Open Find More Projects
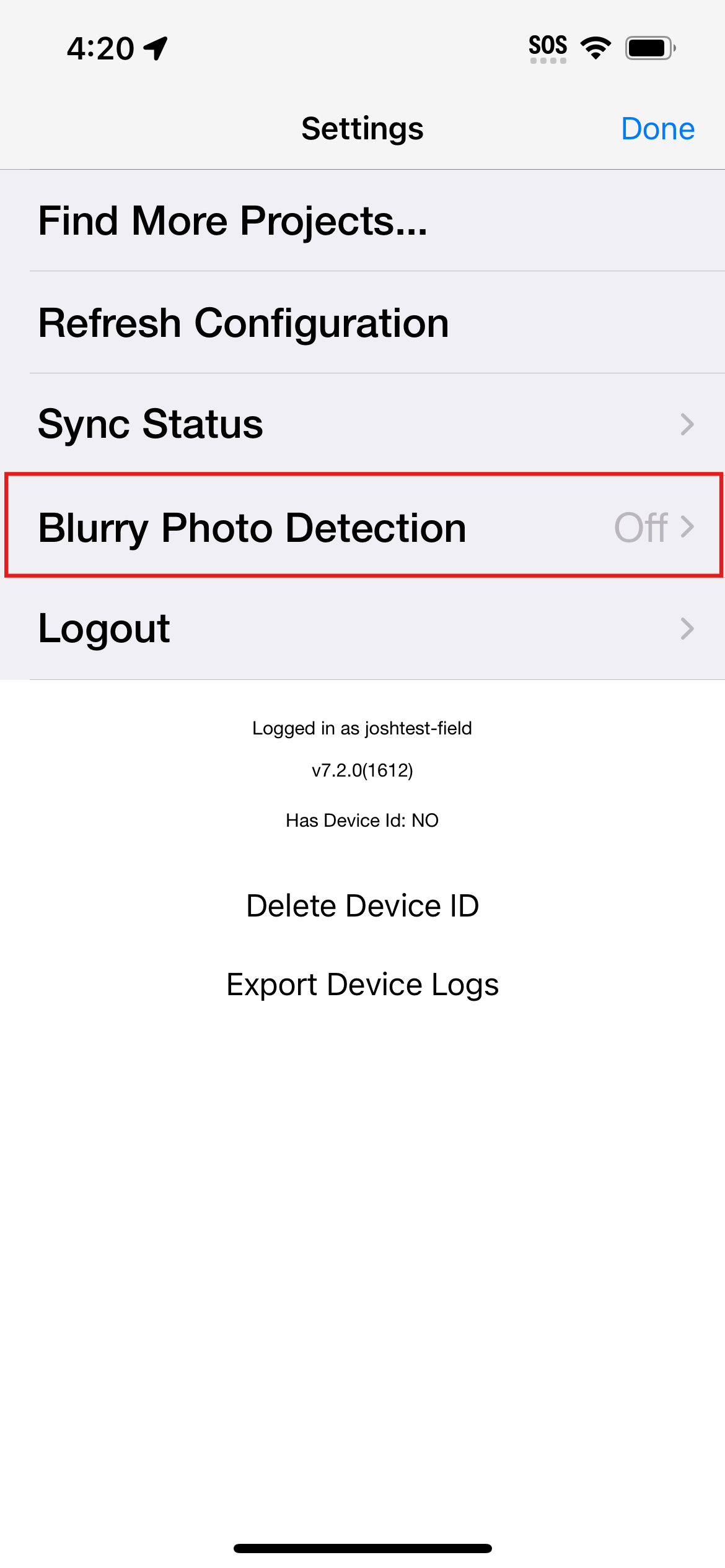 pos(233,221)
